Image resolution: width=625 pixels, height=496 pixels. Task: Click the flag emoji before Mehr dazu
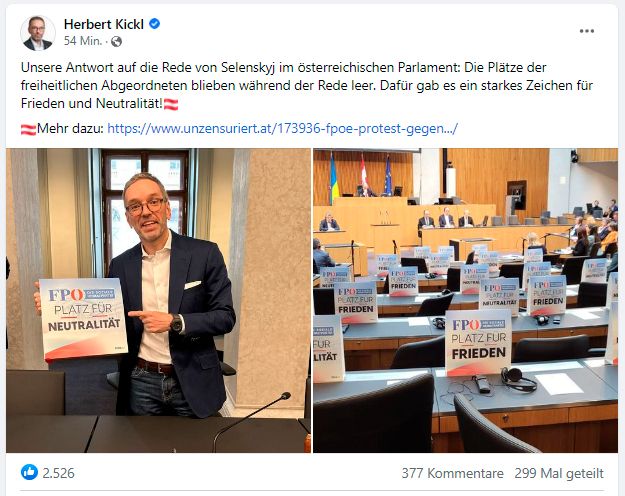28,130
